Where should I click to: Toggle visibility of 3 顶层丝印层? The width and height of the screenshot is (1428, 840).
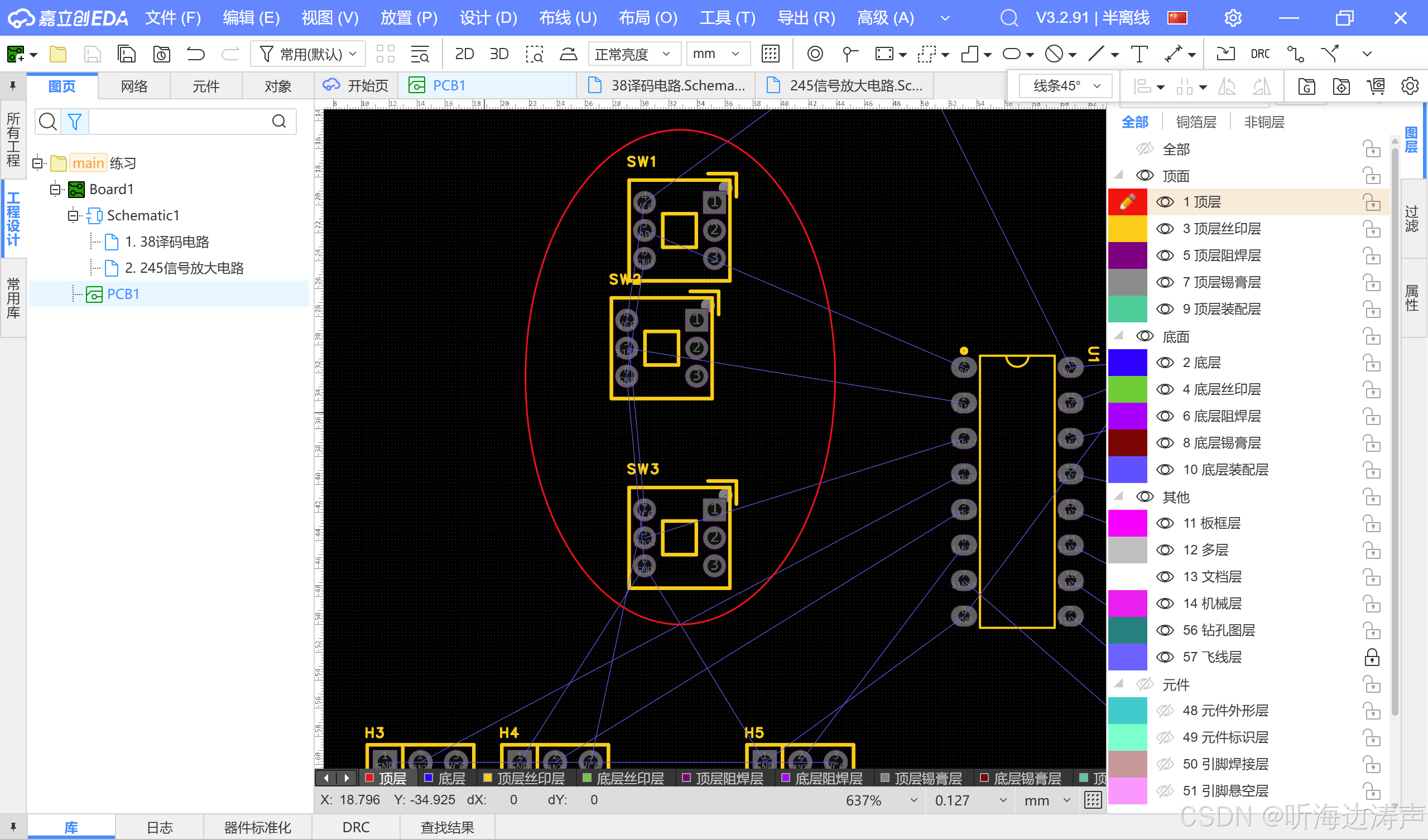1165,228
